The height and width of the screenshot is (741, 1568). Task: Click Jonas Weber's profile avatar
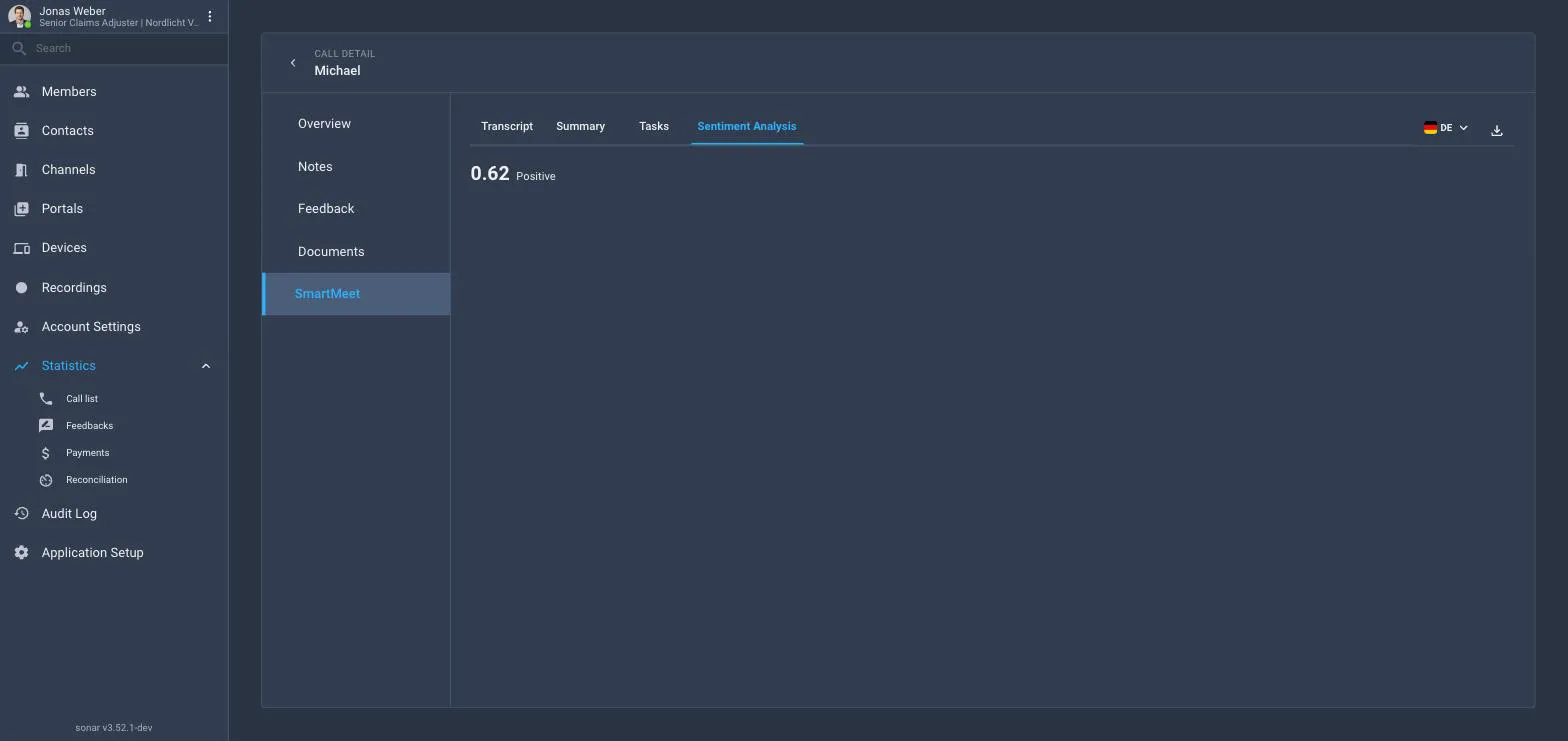point(19,17)
